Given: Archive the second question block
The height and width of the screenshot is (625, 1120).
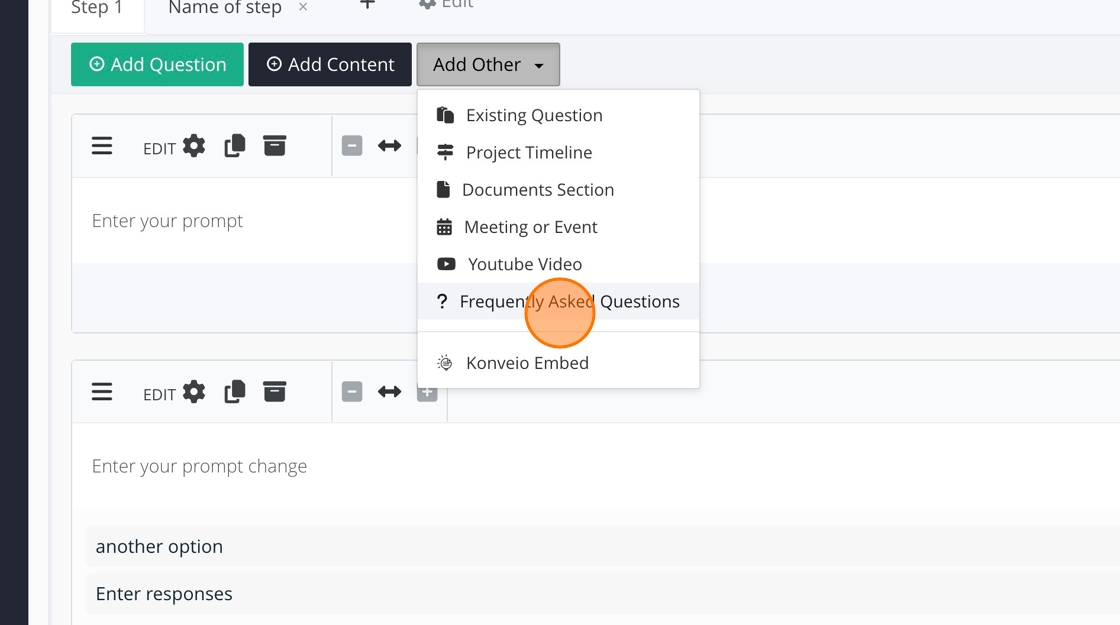Looking at the screenshot, I should pyautogui.click(x=275, y=392).
